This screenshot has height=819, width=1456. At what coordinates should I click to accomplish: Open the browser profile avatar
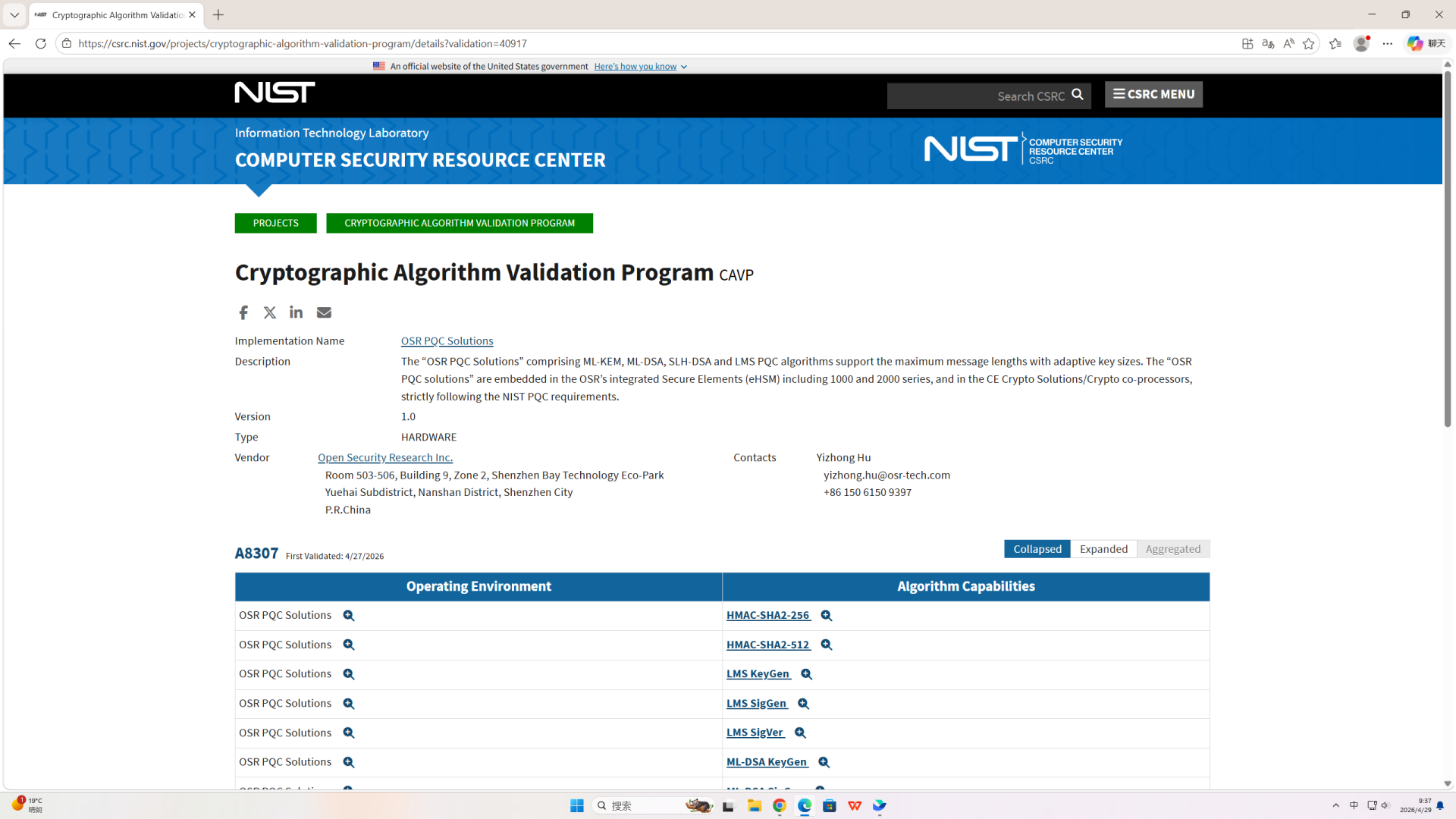pos(1362,43)
